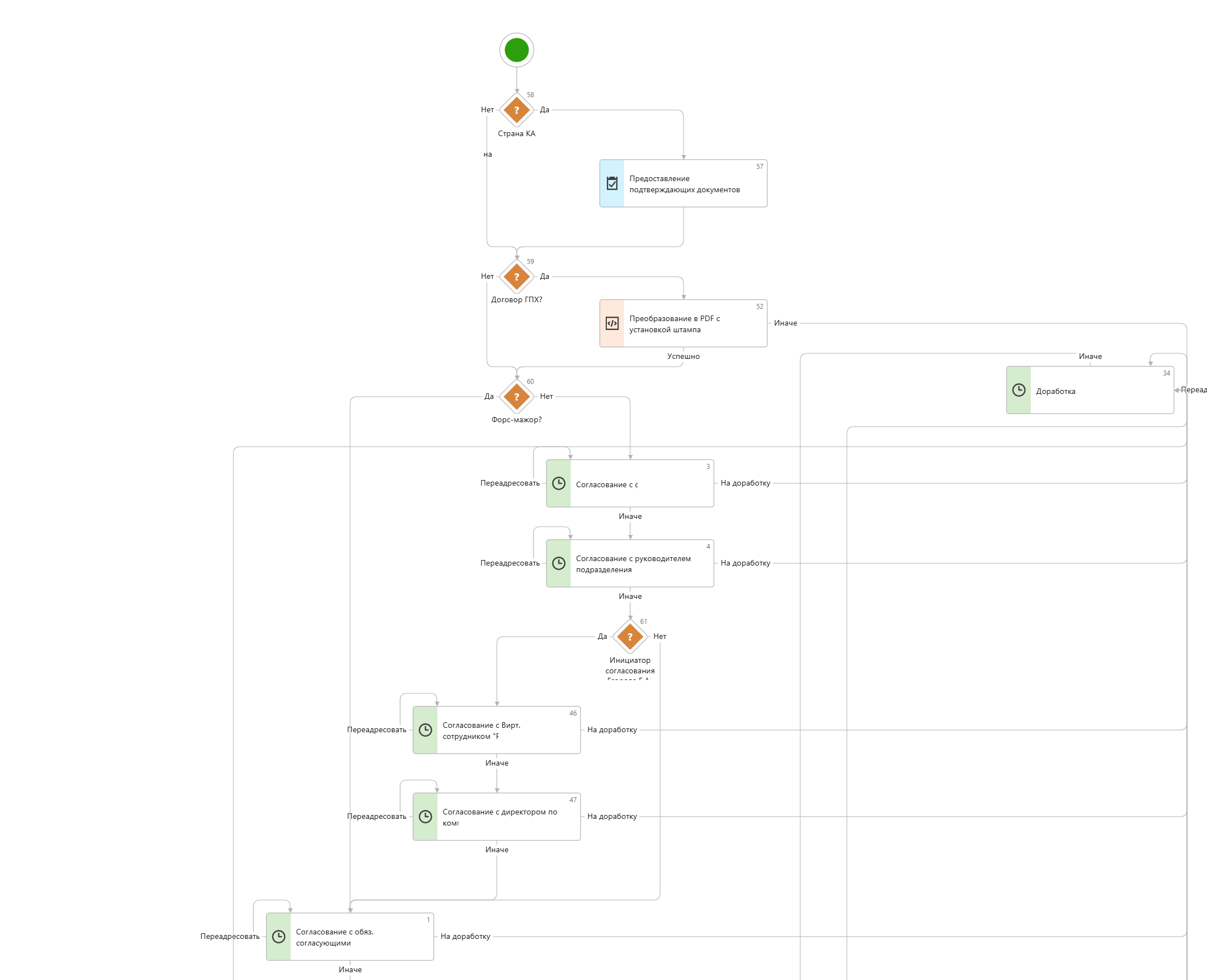Click clock icon in 'Доработка' block
Screen dimensions: 1207x980
[1019, 390]
